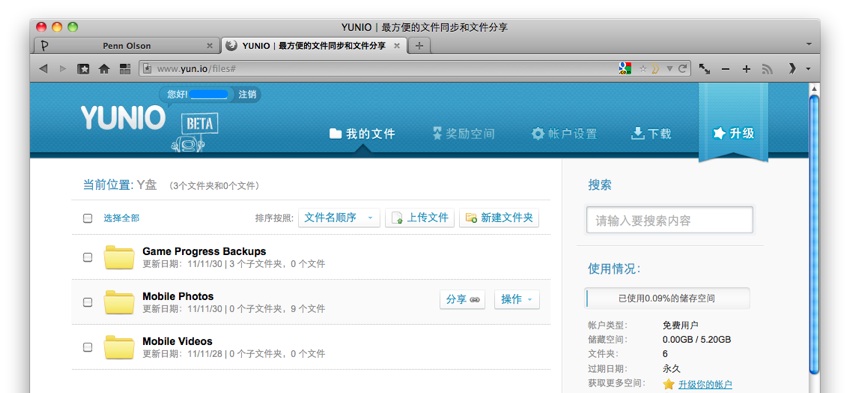Open the 下载 download page
Viewport: 850px width, 393px height.
pyautogui.click(x=651, y=133)
